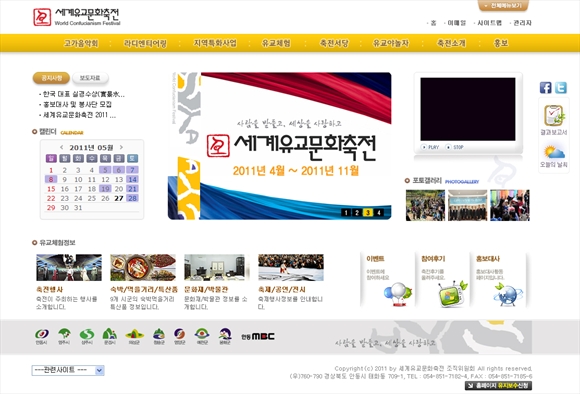The height and width of the screenshot is (394, 580).
Task: Open today's weather sun-cloud icon
Action: click(554, 152)
